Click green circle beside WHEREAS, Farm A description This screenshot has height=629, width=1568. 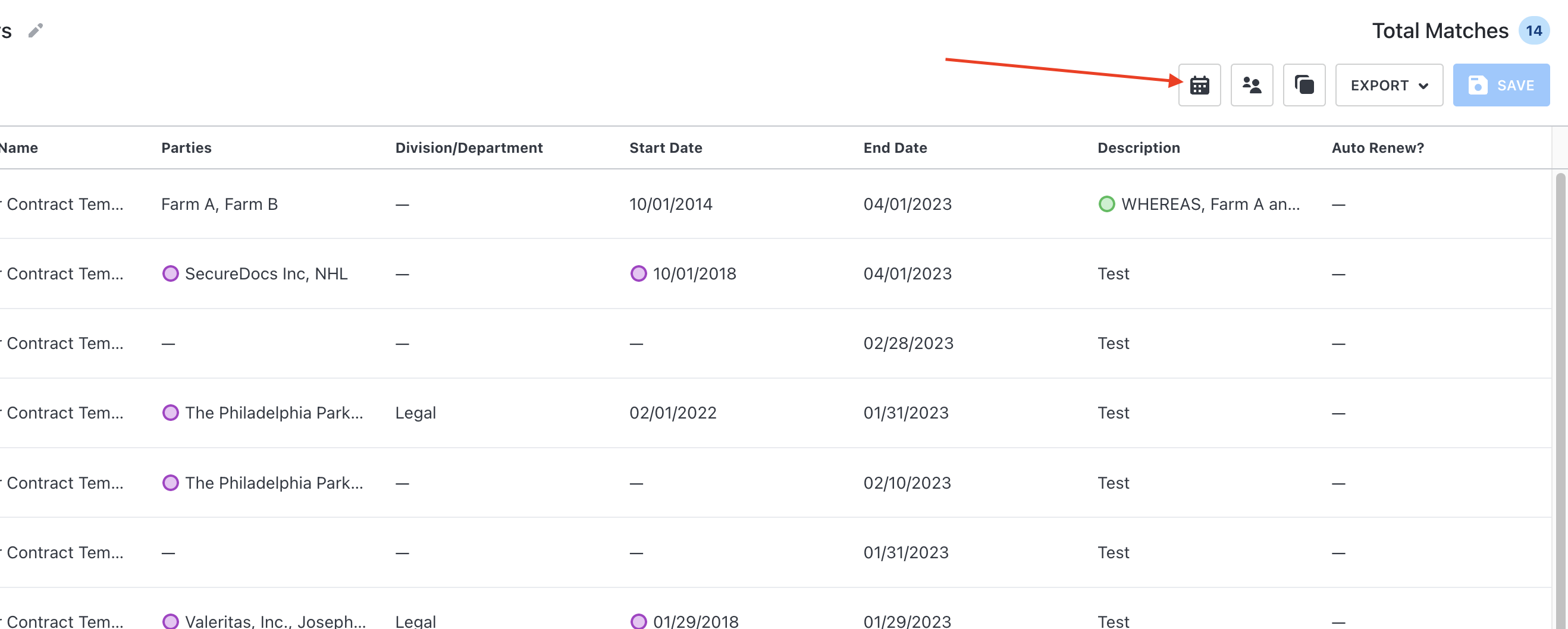tap(1106, 204)
